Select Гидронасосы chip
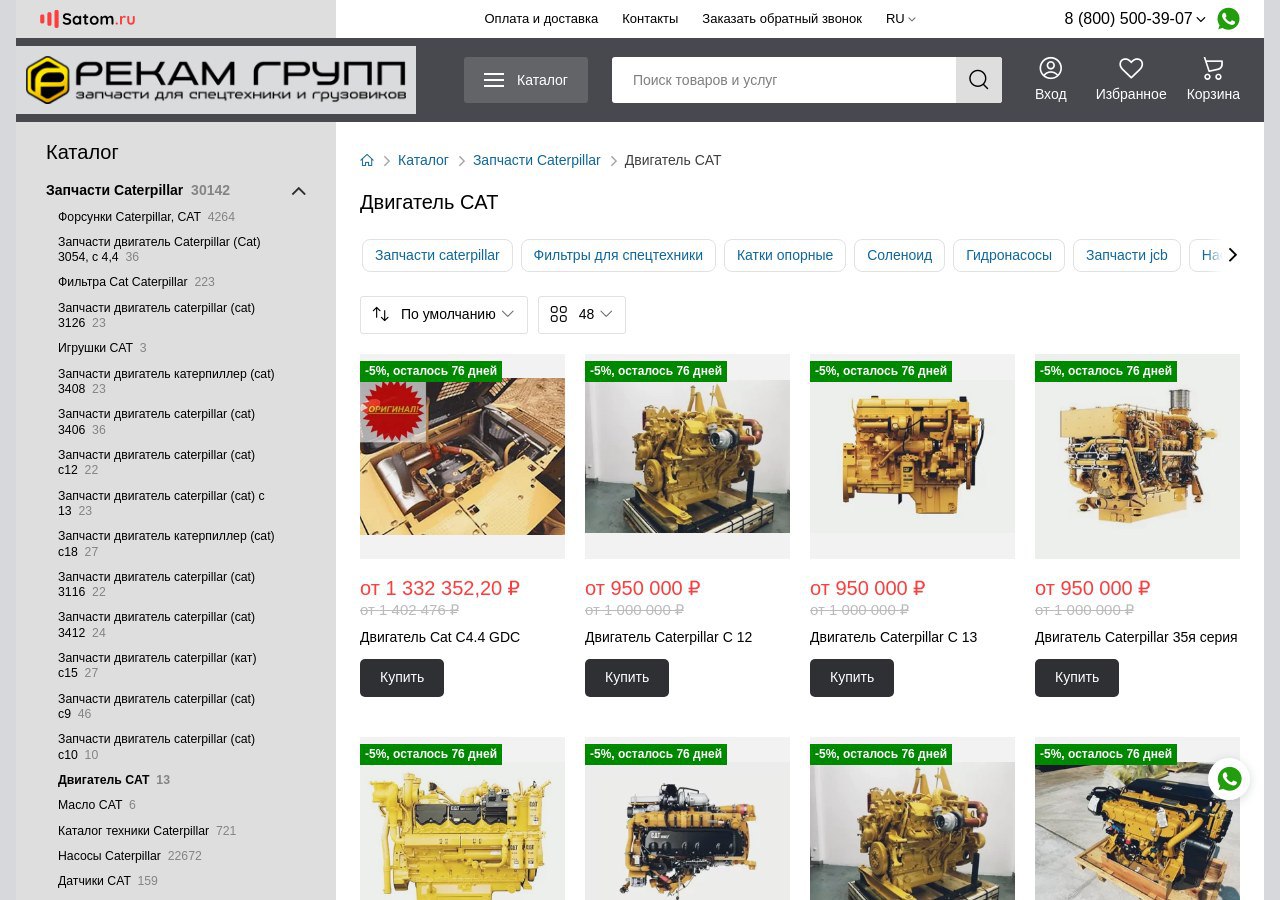The image size is (1280, 900). coord(1009,255)
